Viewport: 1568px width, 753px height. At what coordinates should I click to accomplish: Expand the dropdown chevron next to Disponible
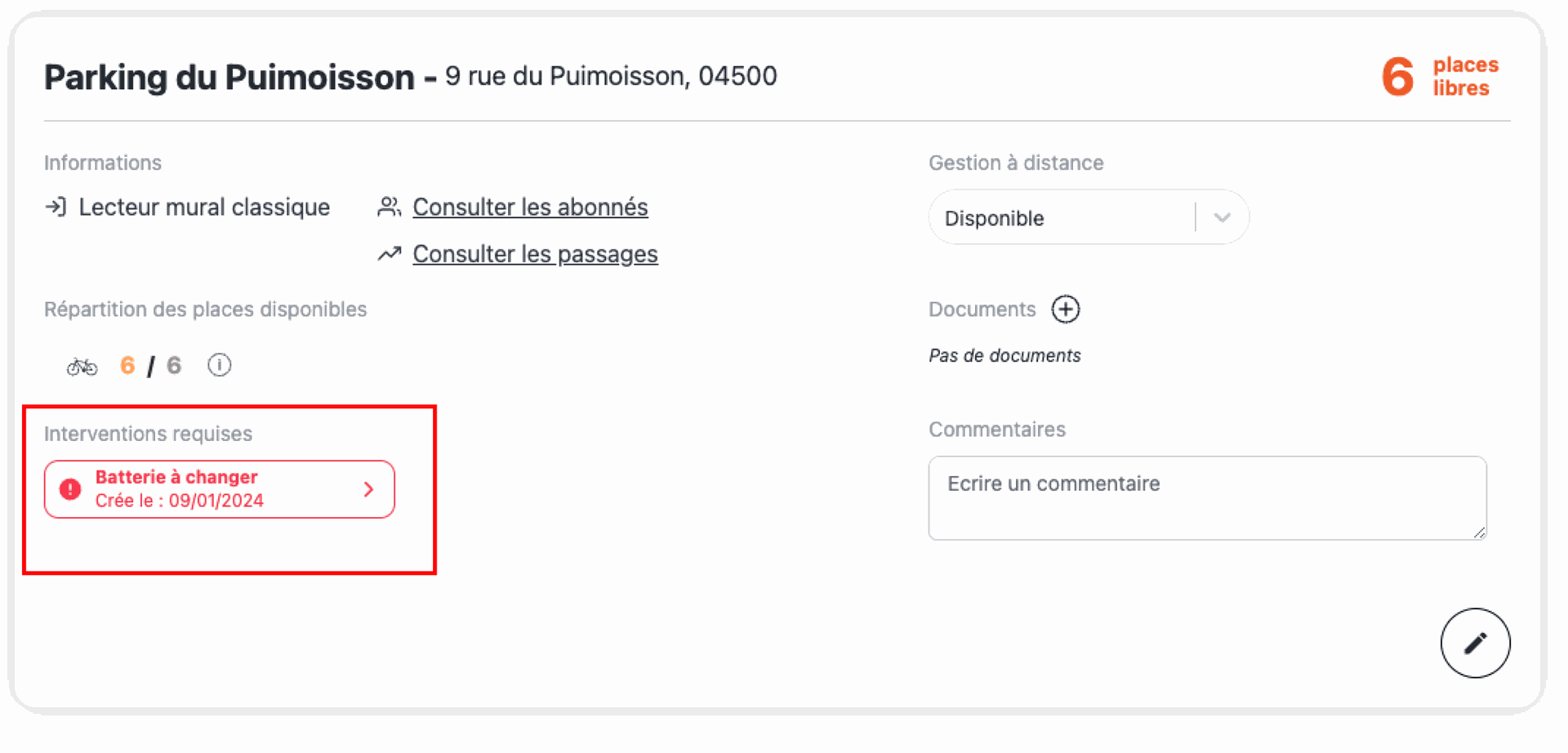click(x=1222, y=218)
